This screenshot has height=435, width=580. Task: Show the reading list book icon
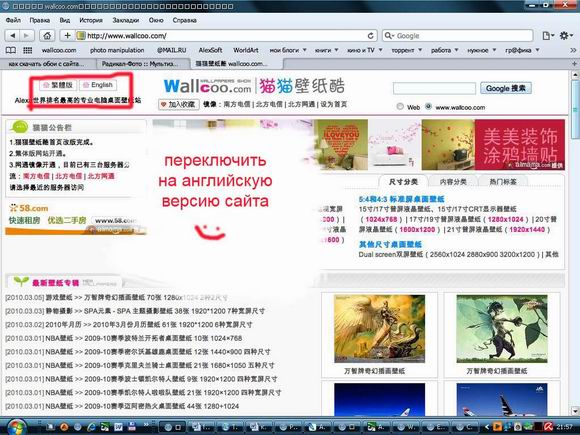point(10,50)
